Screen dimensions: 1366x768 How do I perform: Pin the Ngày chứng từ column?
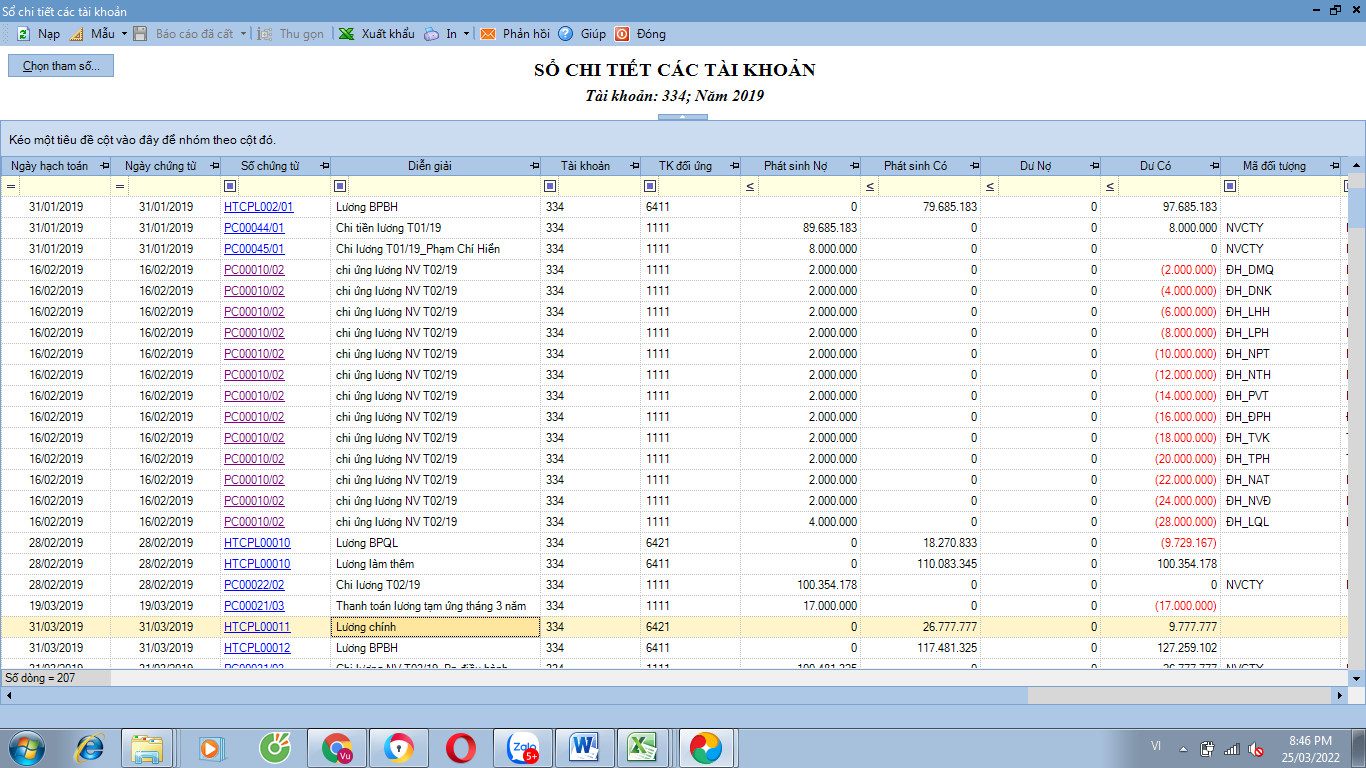(x=214, y=166)
